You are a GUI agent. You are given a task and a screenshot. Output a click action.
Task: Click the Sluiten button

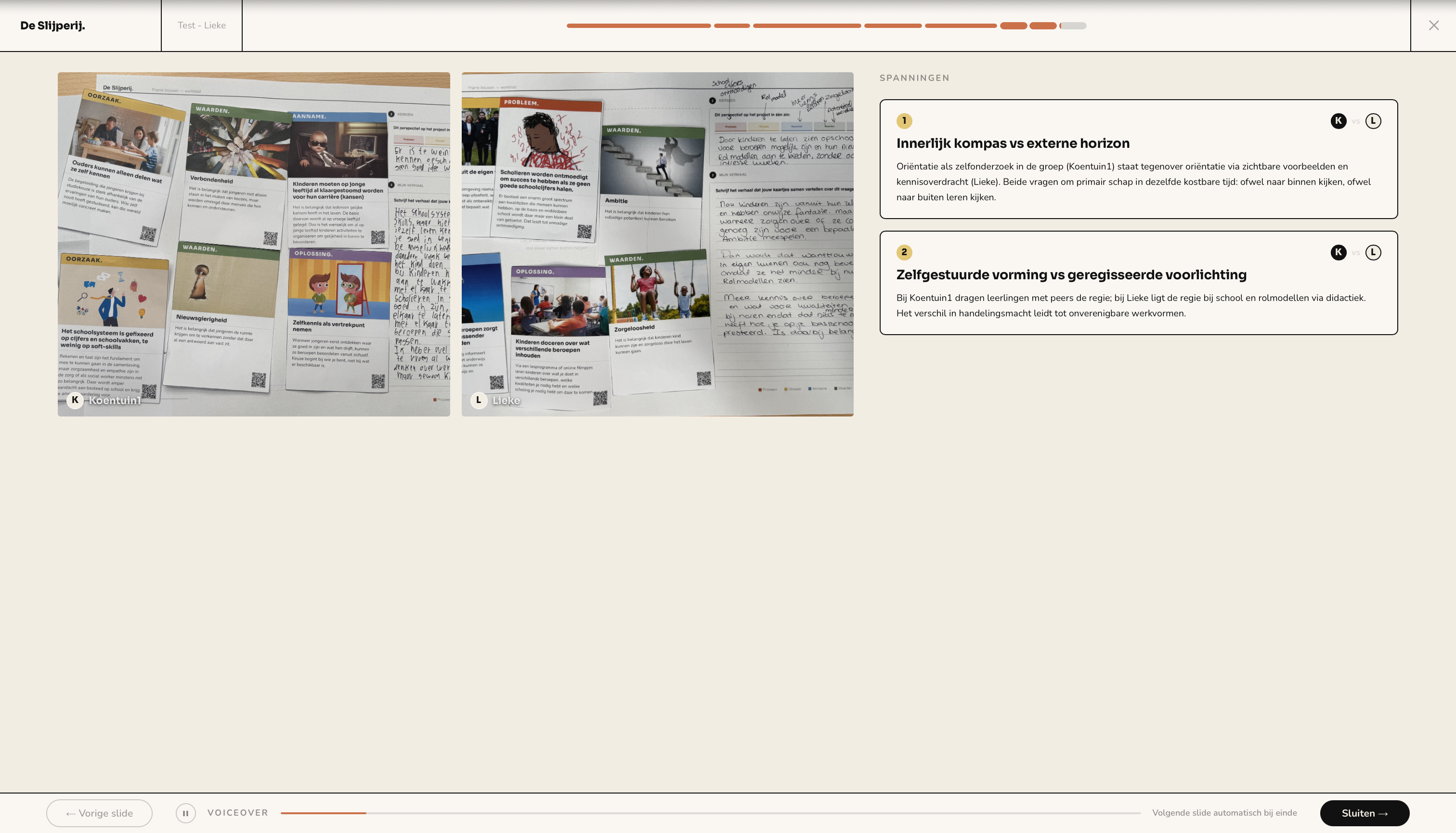(x=1365, y=813)
